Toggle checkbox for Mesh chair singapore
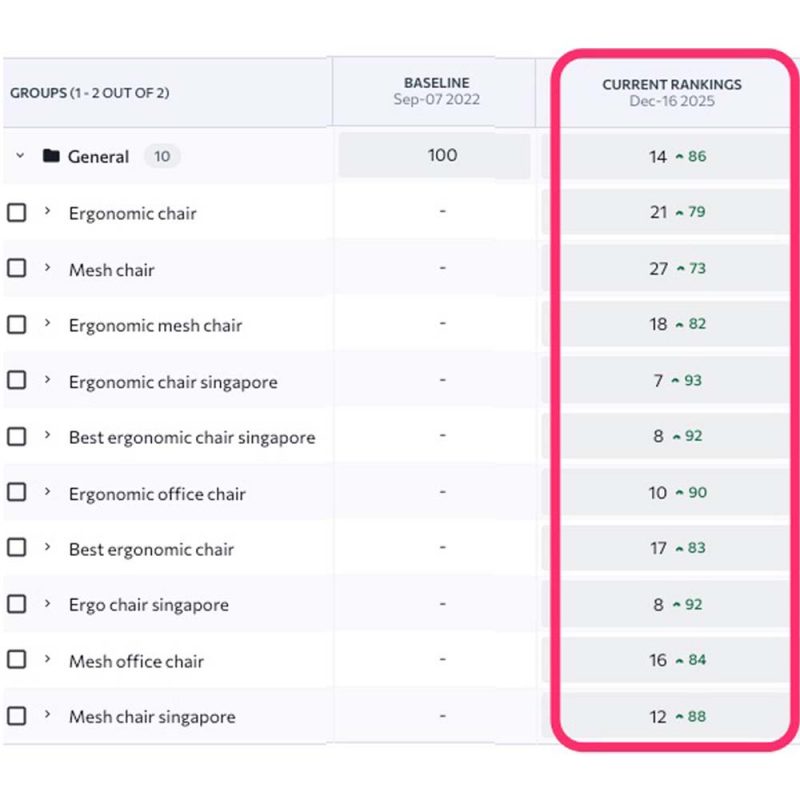The height and width of the screenshot is (800, 800). (17, 716)
